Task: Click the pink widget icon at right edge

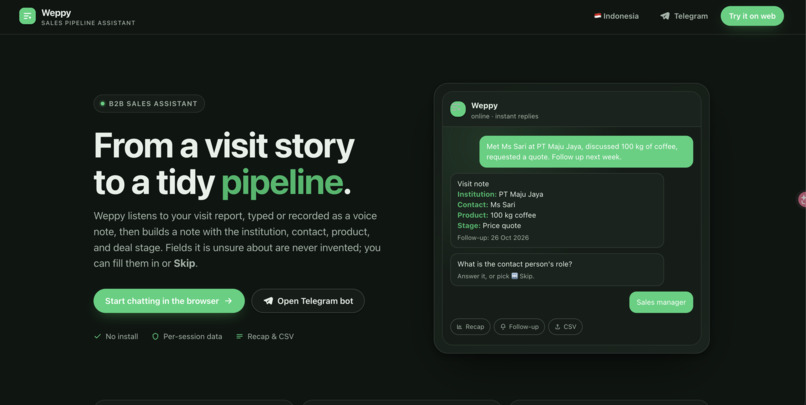Action: pos(802,199)
